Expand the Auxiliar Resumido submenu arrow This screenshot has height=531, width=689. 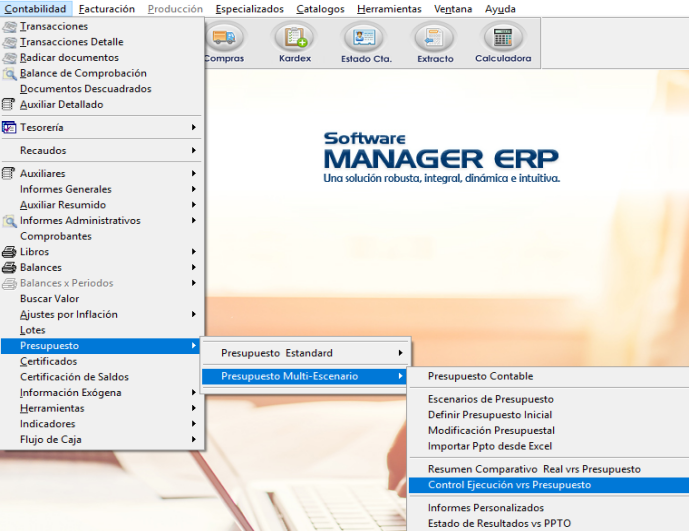pyautogui.click(x=194, y=205)
